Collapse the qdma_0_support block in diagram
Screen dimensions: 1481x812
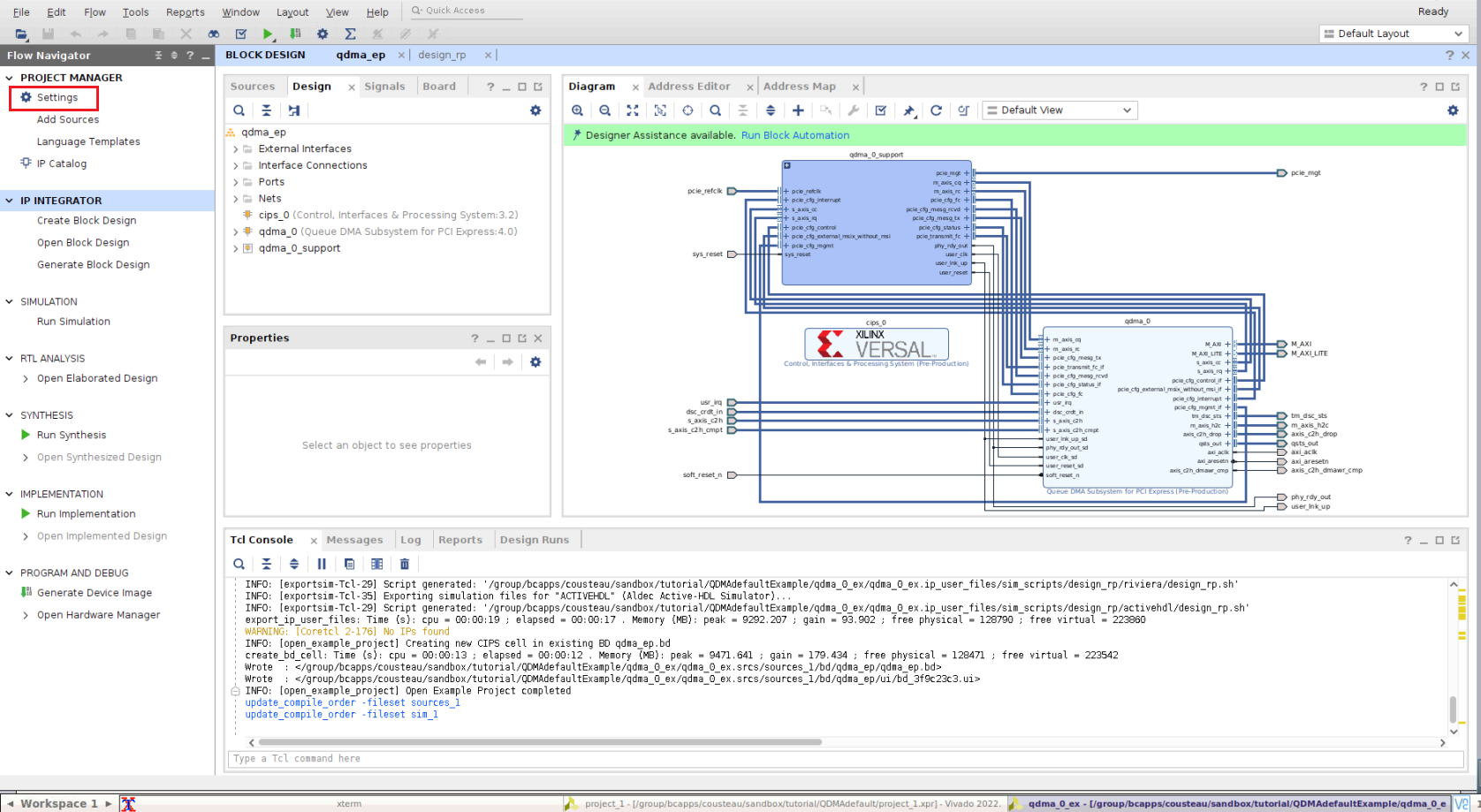click(786, 165)
